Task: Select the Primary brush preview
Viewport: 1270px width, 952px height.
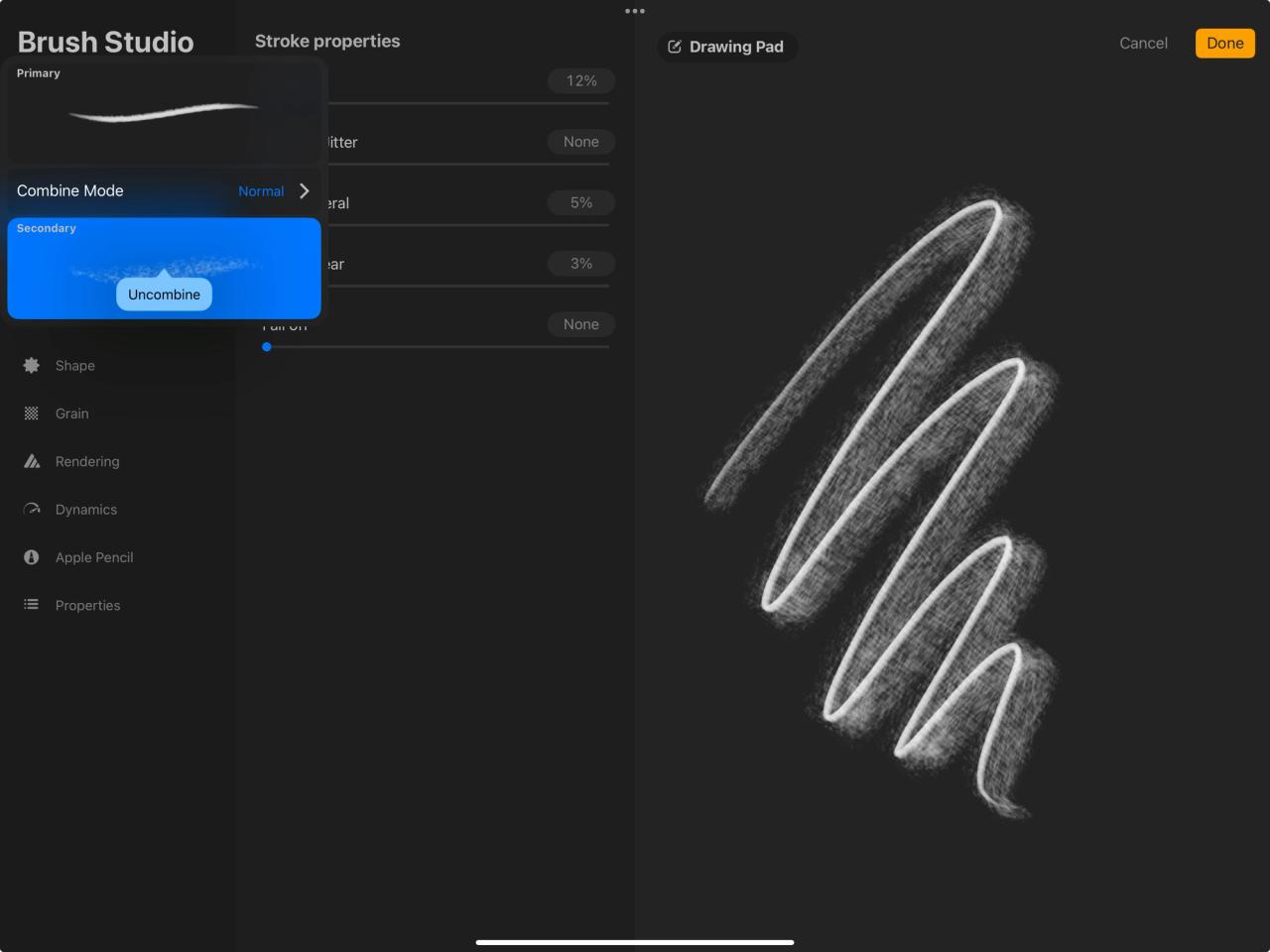Action: pyautogui.click(x=164, y=112)
